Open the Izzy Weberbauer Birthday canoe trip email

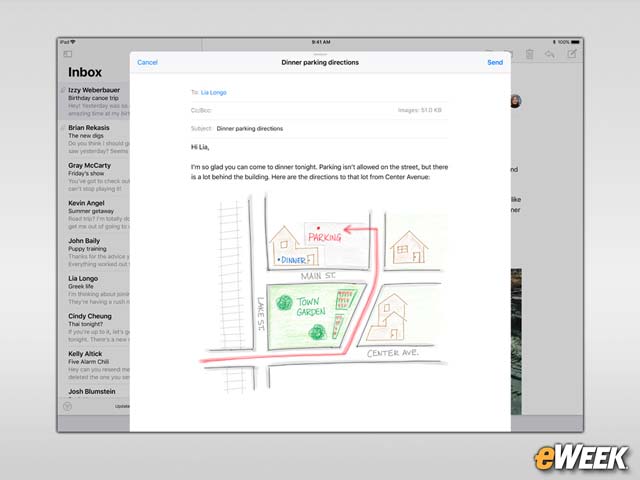(x=95, y=102)
